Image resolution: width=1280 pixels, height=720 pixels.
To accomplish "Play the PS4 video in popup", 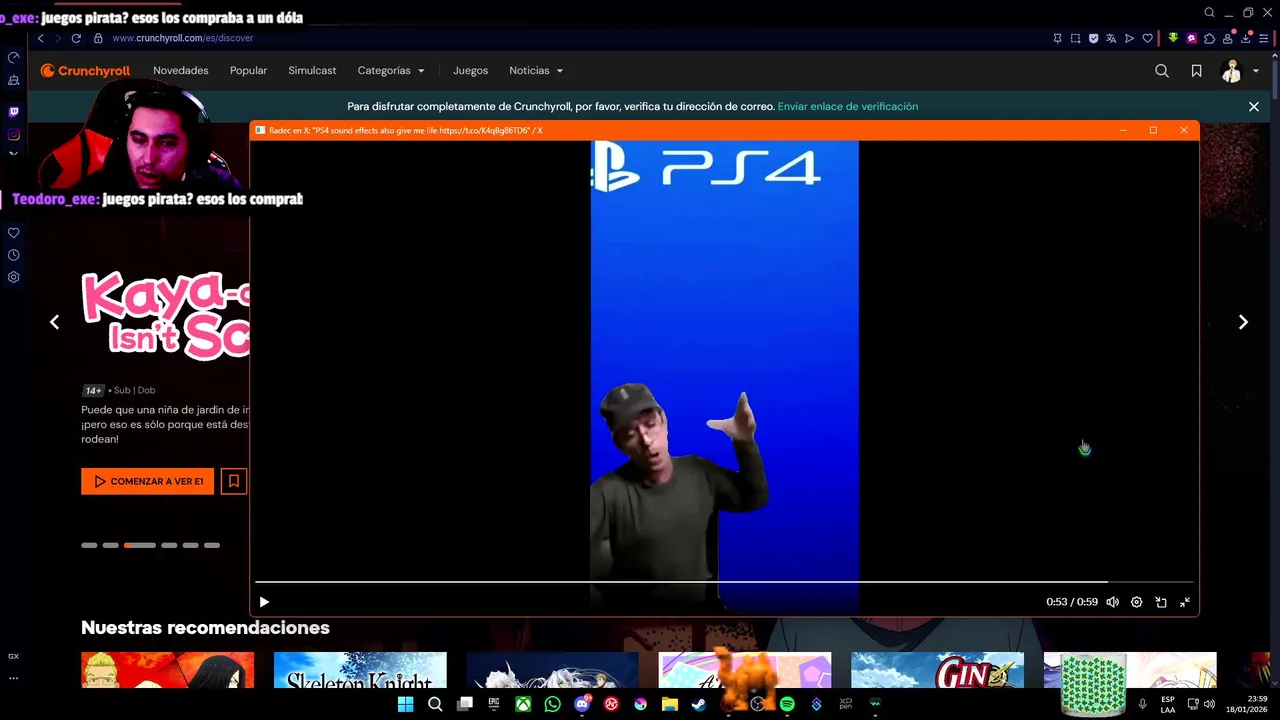I will (x=264, y=602).
